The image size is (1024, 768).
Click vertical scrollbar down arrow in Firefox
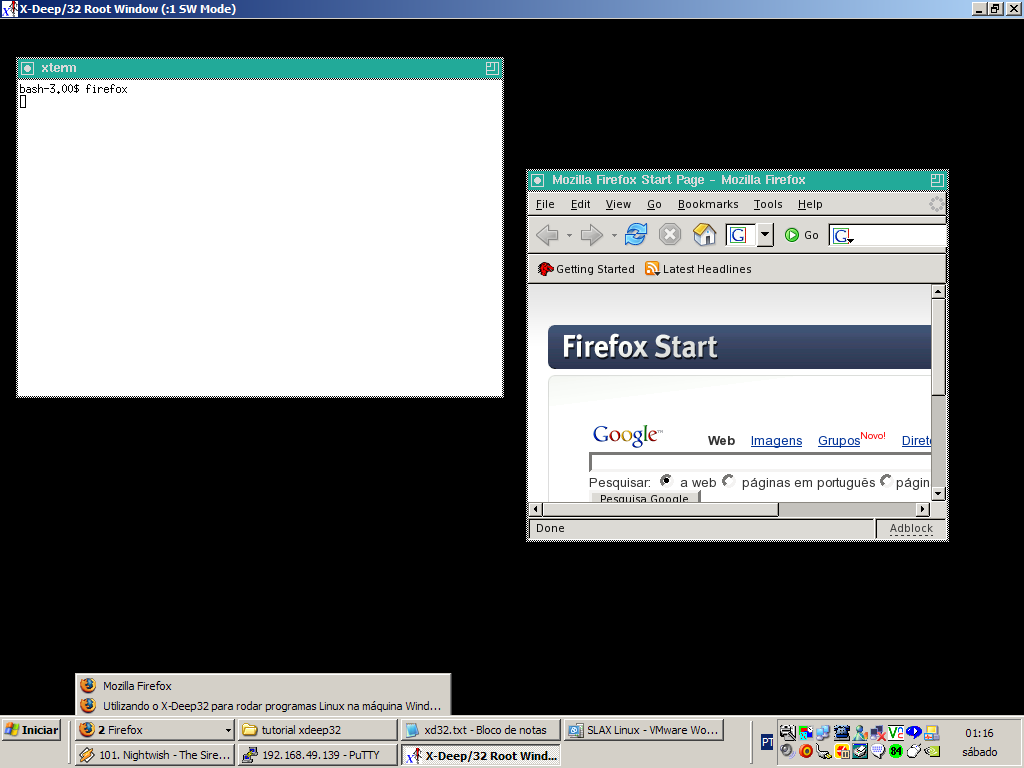(938, 494)
